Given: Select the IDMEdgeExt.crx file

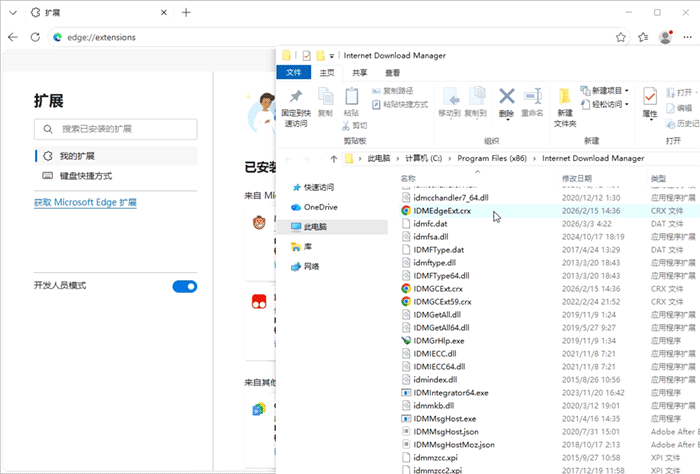Looking at the screenshot, I should [x=442, y=211].
